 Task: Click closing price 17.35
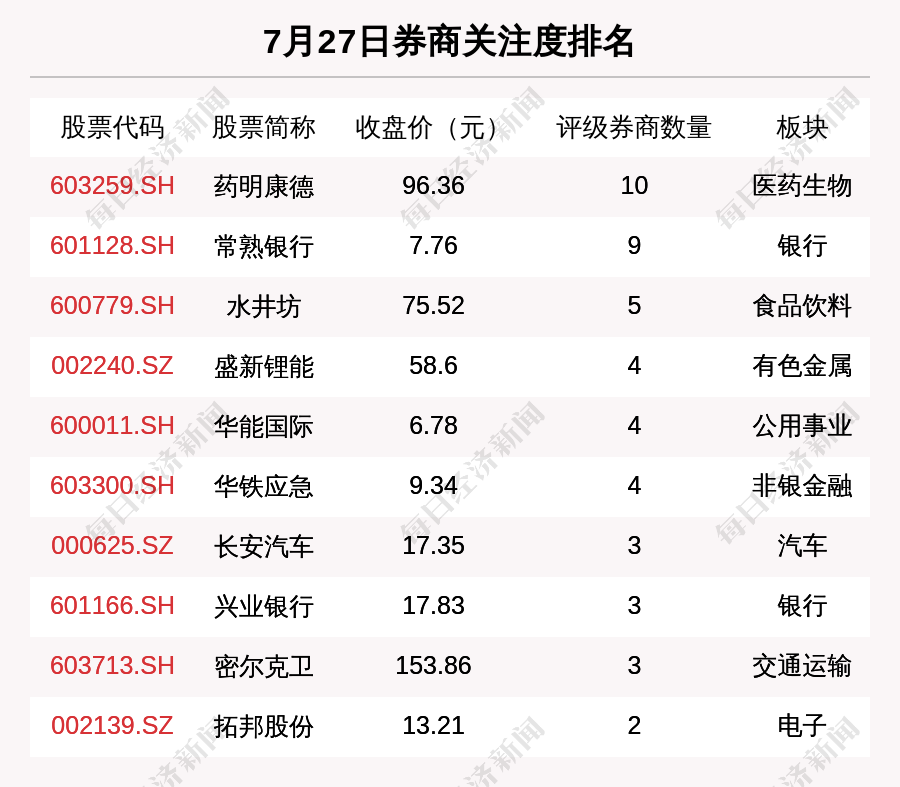[x=433, y=545]
